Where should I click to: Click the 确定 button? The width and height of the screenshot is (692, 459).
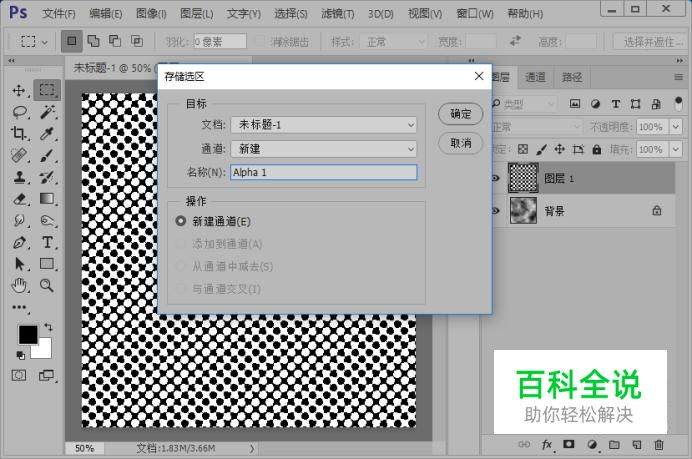460,114
